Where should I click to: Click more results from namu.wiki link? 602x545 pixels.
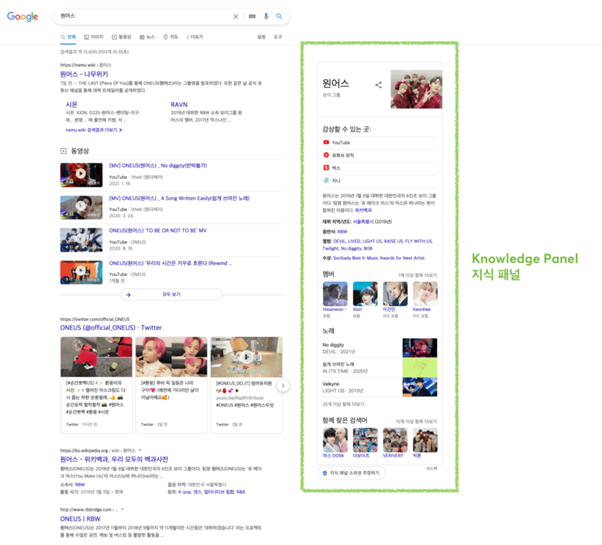[x=94, y=130]
